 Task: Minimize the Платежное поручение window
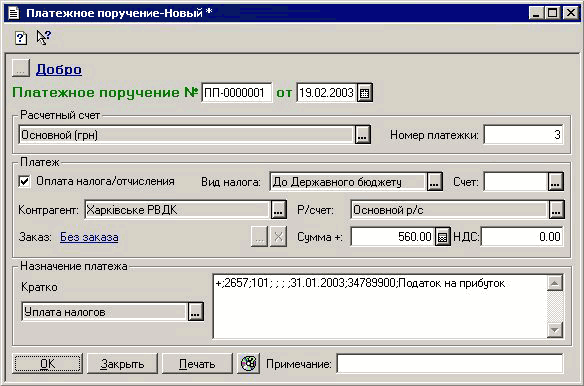[x=536, y=13]
